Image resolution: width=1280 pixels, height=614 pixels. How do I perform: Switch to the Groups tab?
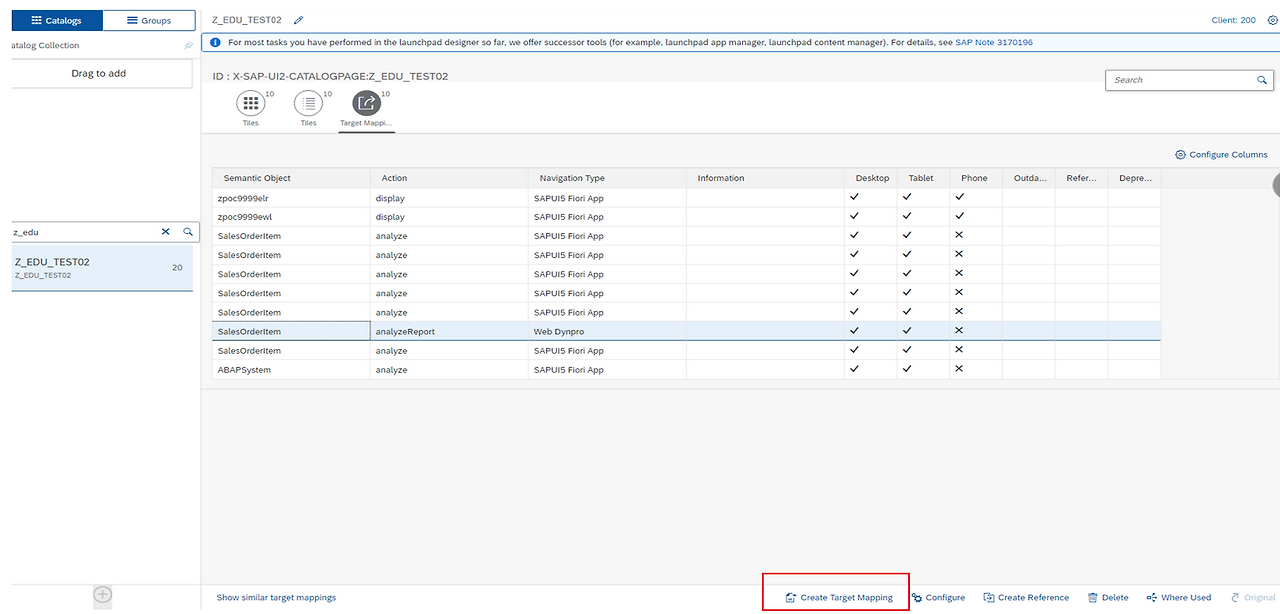(x=148, y=20)
